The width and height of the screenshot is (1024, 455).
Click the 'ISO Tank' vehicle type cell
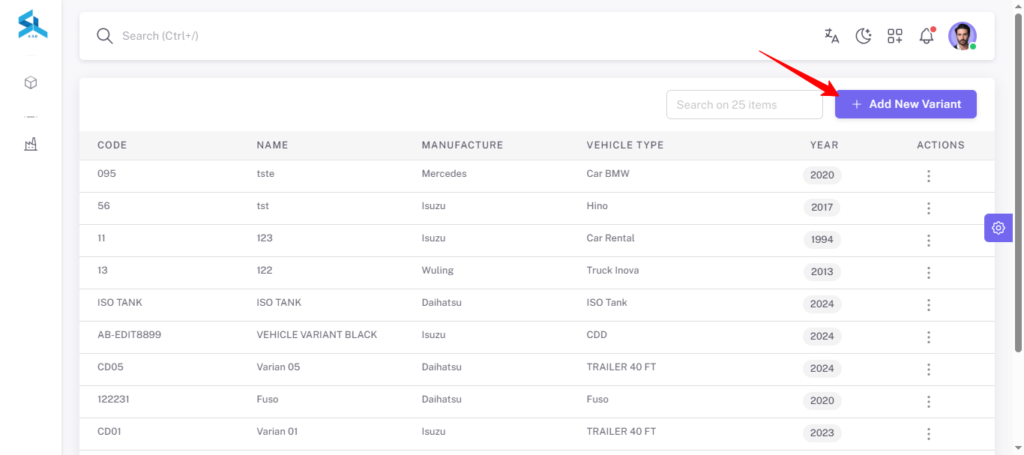(x=607, y=302)
